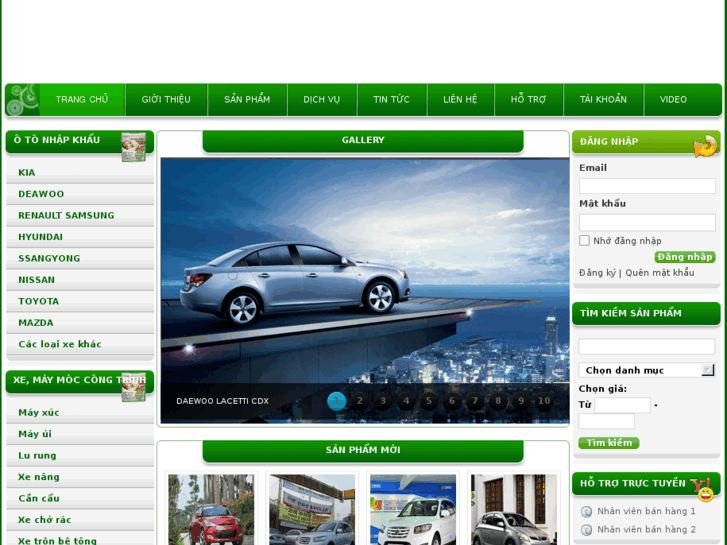Open SSANGYONG category
Screen dimensions: 727x545
49,258
